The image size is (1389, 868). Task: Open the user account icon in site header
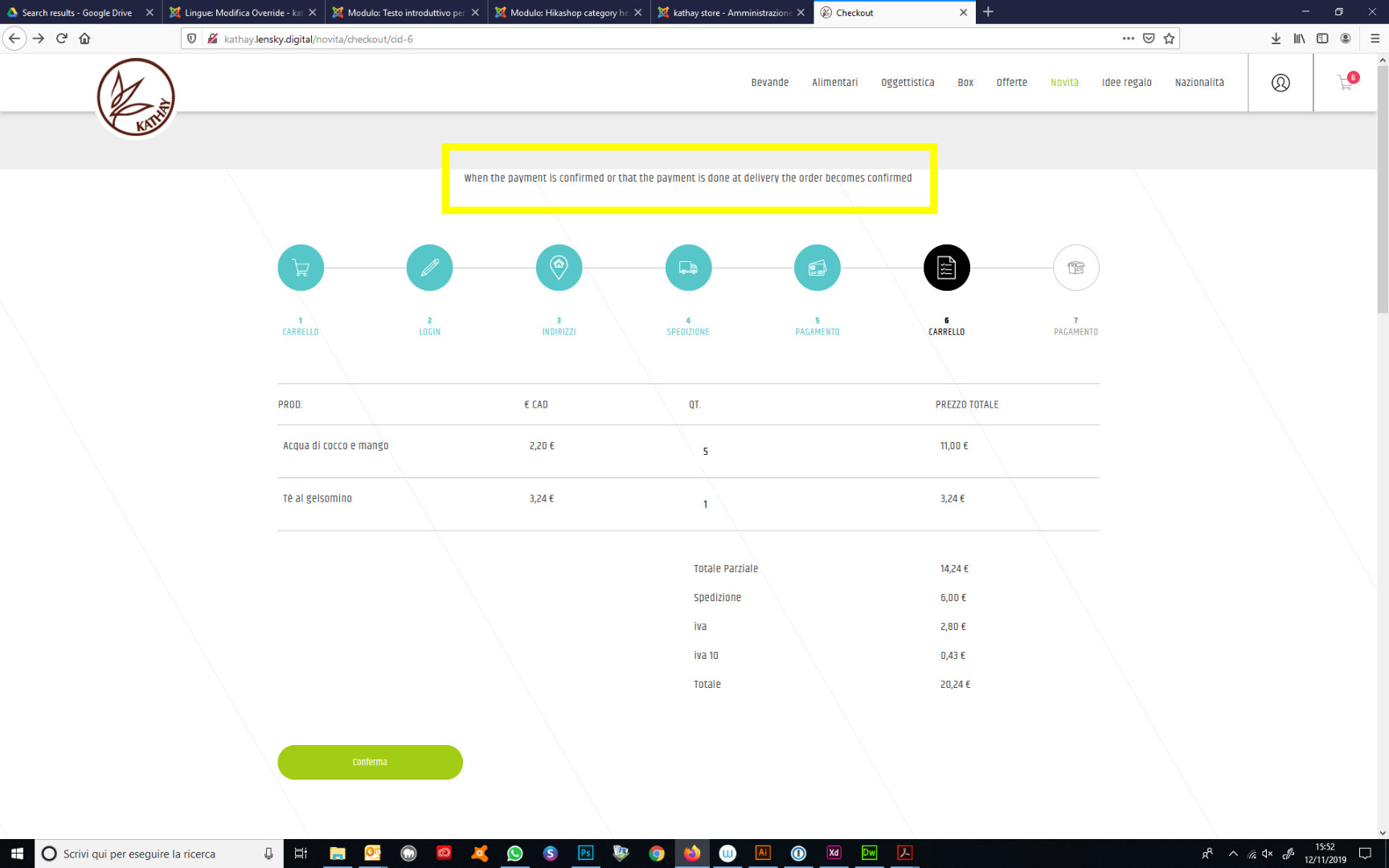point(1280,83)
